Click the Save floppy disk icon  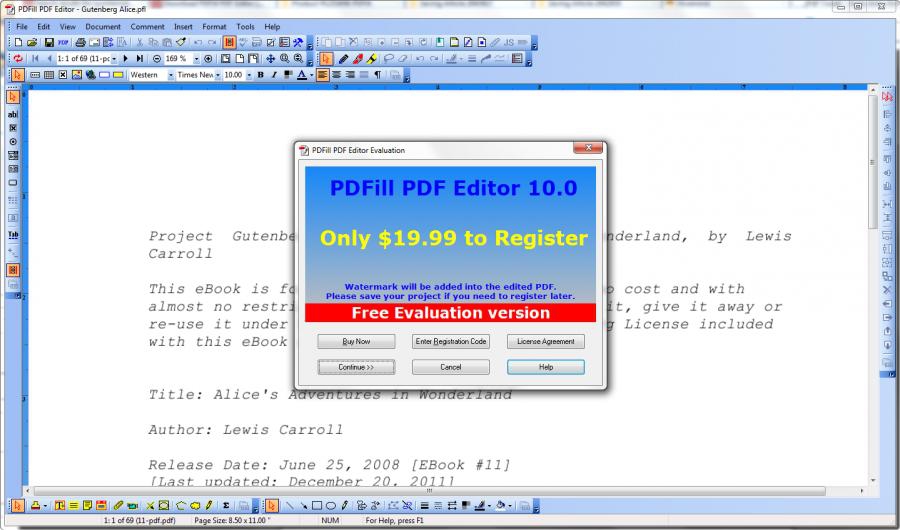49,42
